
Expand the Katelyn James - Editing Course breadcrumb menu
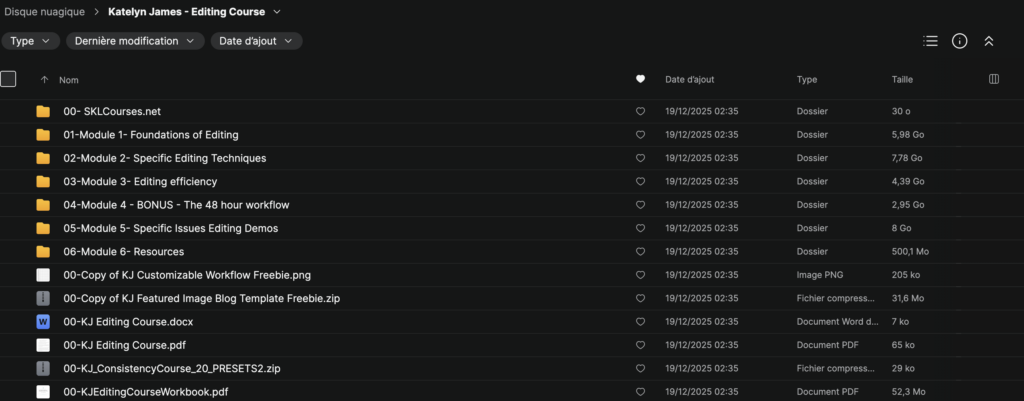277,12
